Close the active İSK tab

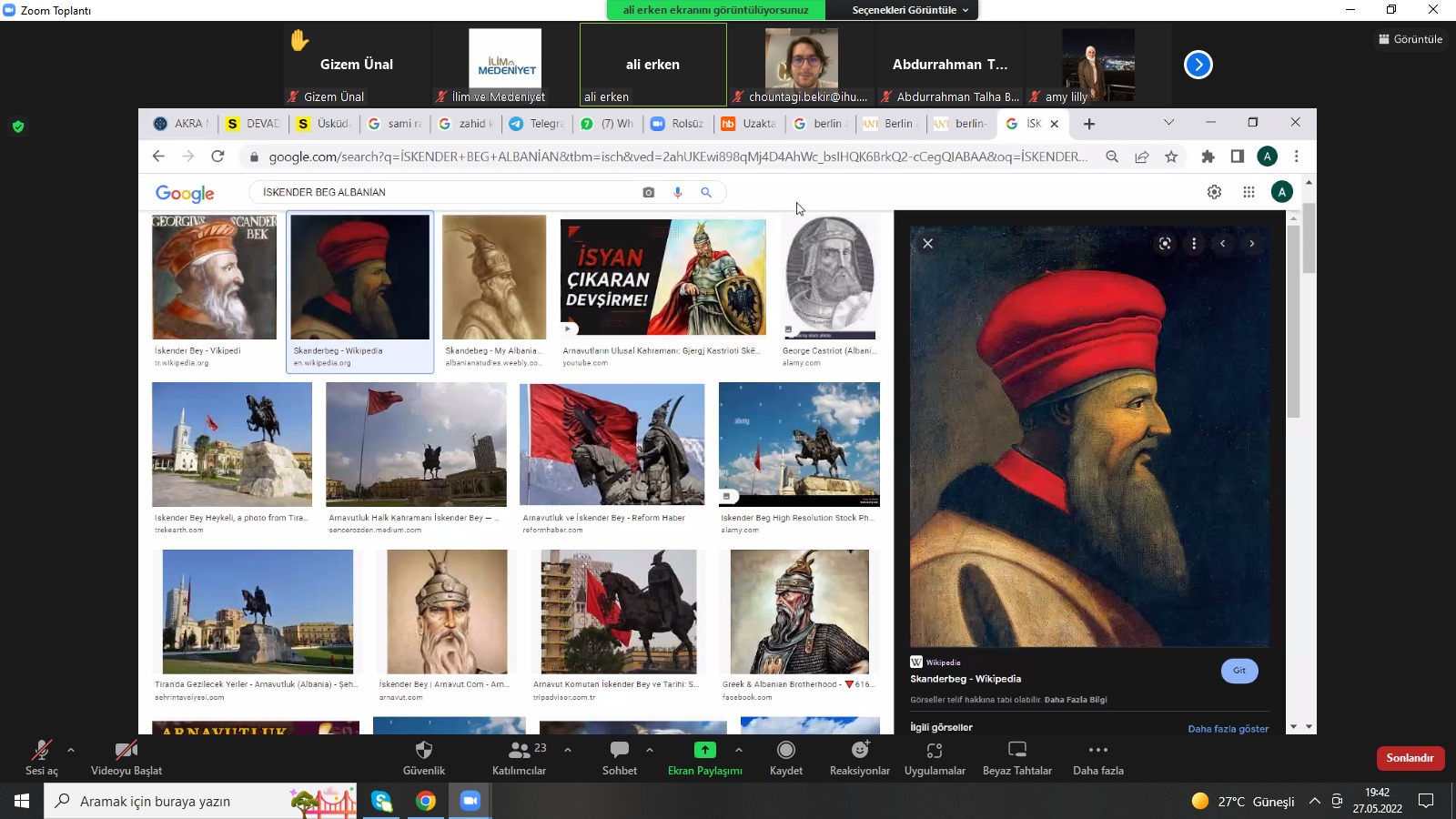point(1055,124)
